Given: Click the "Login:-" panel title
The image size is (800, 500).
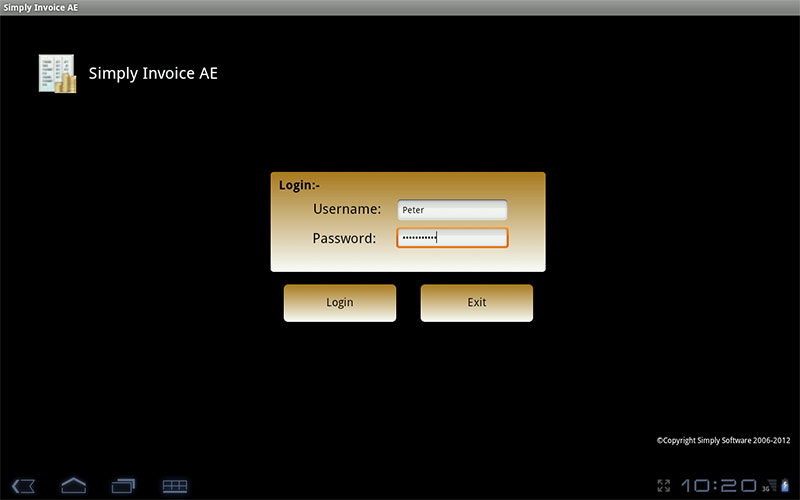Looking at the screenshot, I should [x=299, y=185].
